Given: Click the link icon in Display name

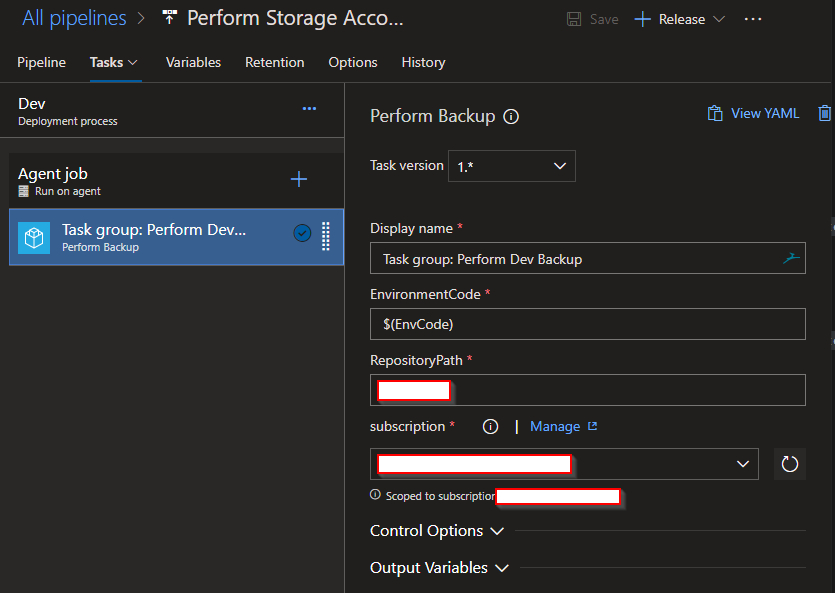Looking at the screenshot, I should coord(791,259).
